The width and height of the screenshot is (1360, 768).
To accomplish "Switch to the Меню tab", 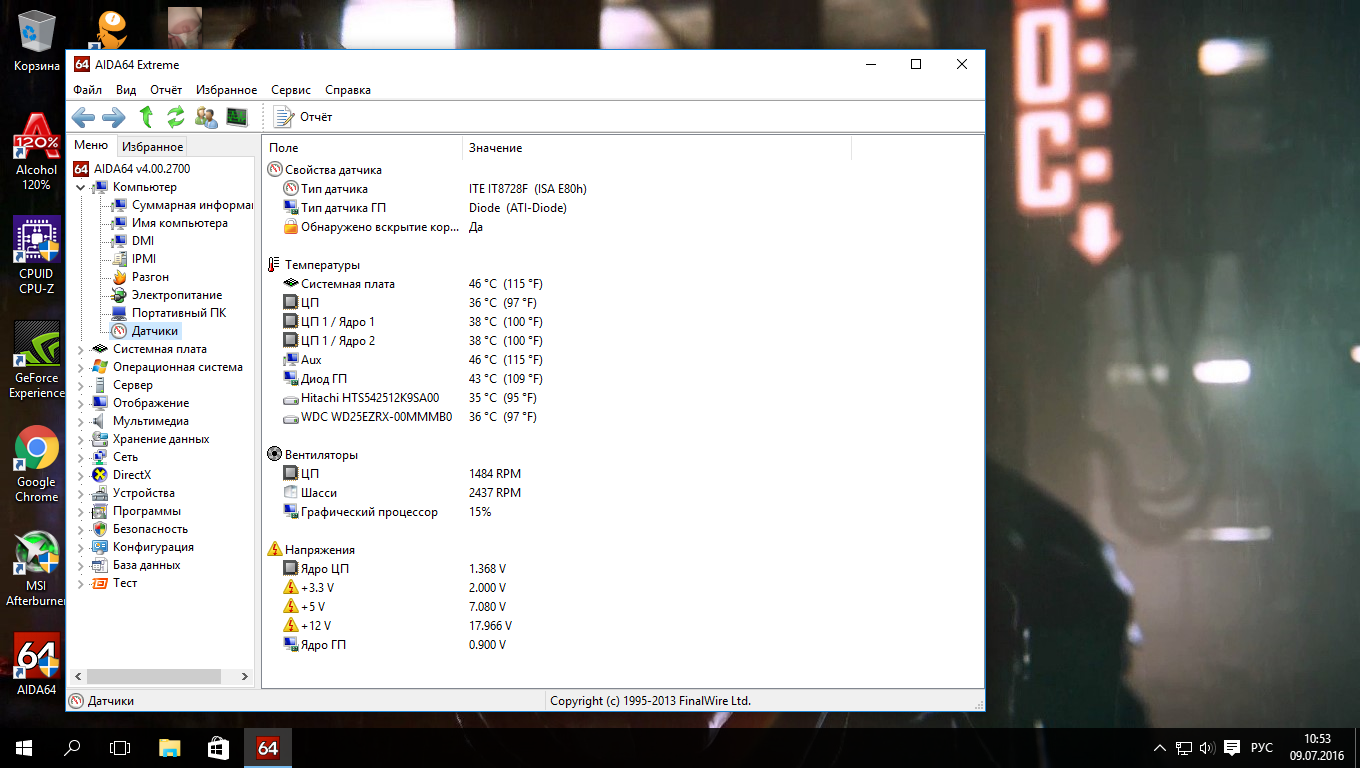I will click(x=91, y=146).
